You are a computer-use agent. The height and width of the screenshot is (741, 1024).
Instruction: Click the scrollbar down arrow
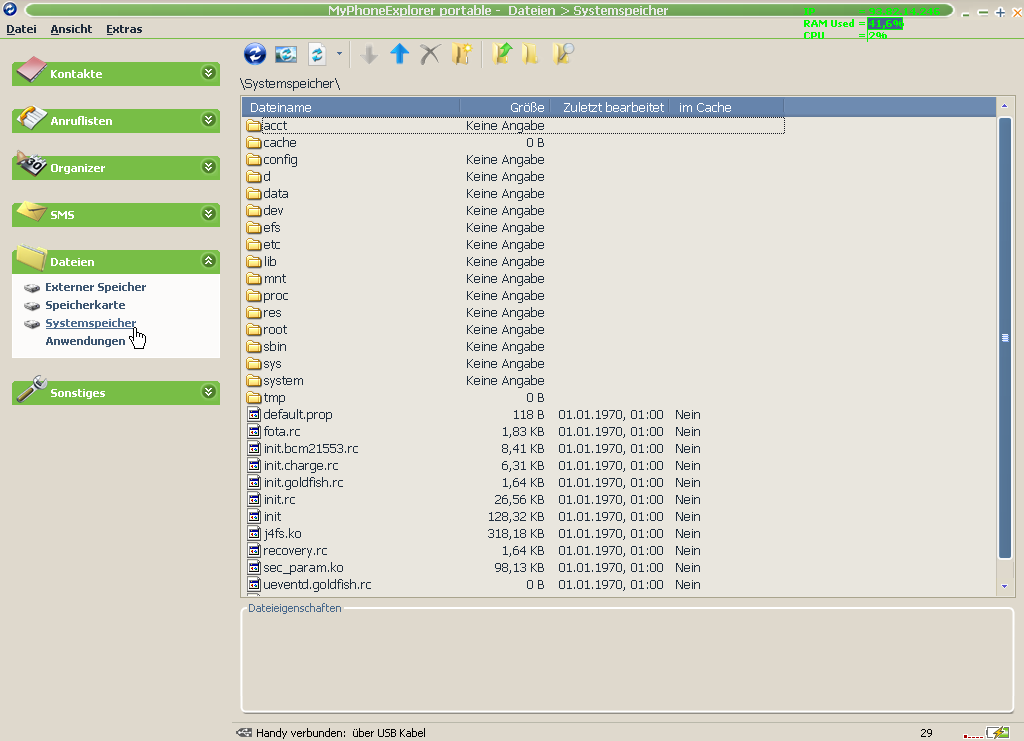tap(1004, 586)
